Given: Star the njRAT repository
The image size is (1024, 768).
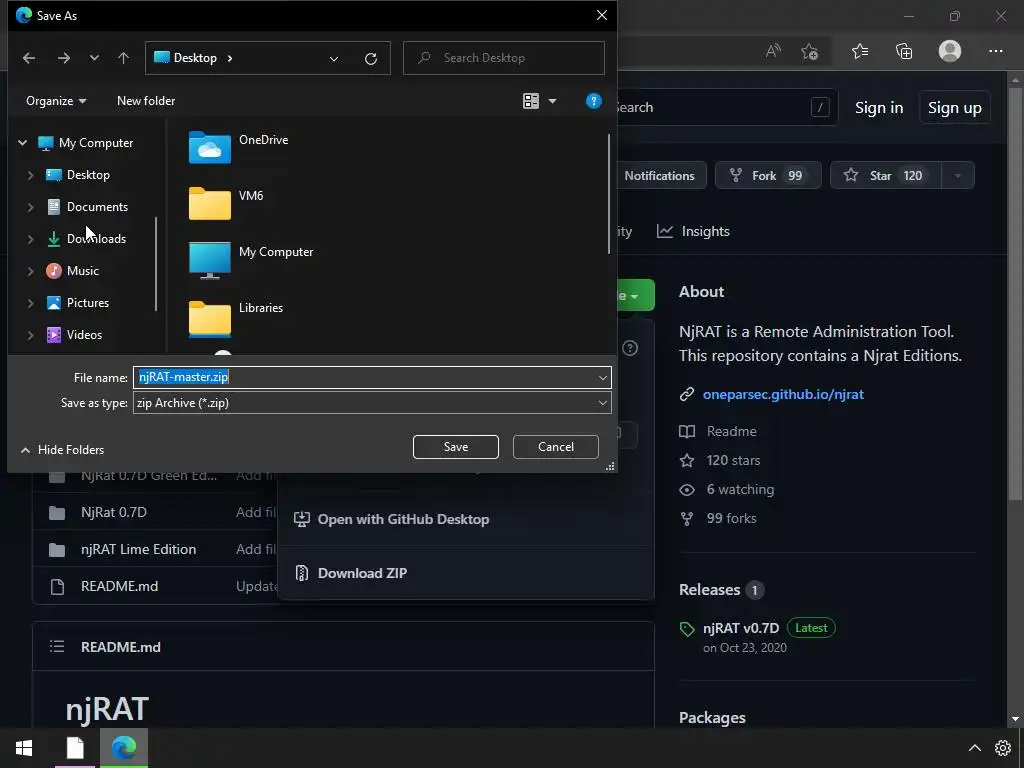Looking at the screenshot, I should (886, 176).
